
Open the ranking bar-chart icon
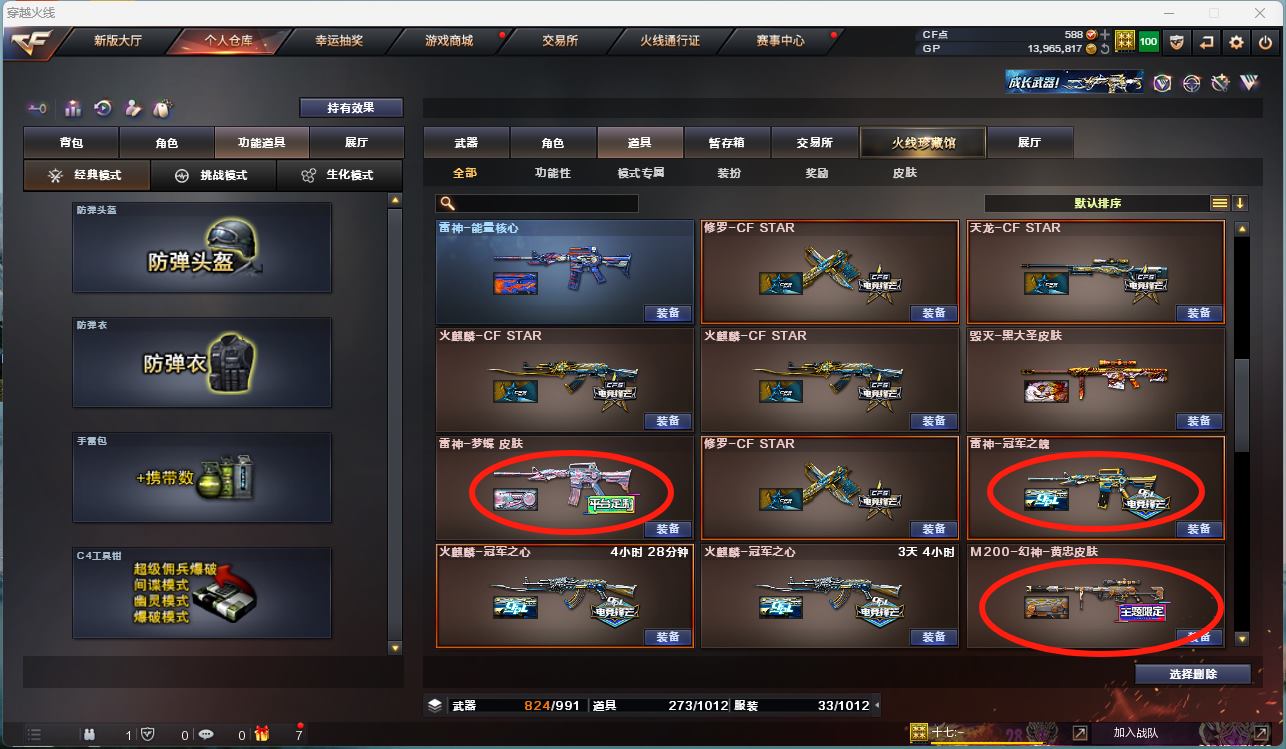coord(73,108)
